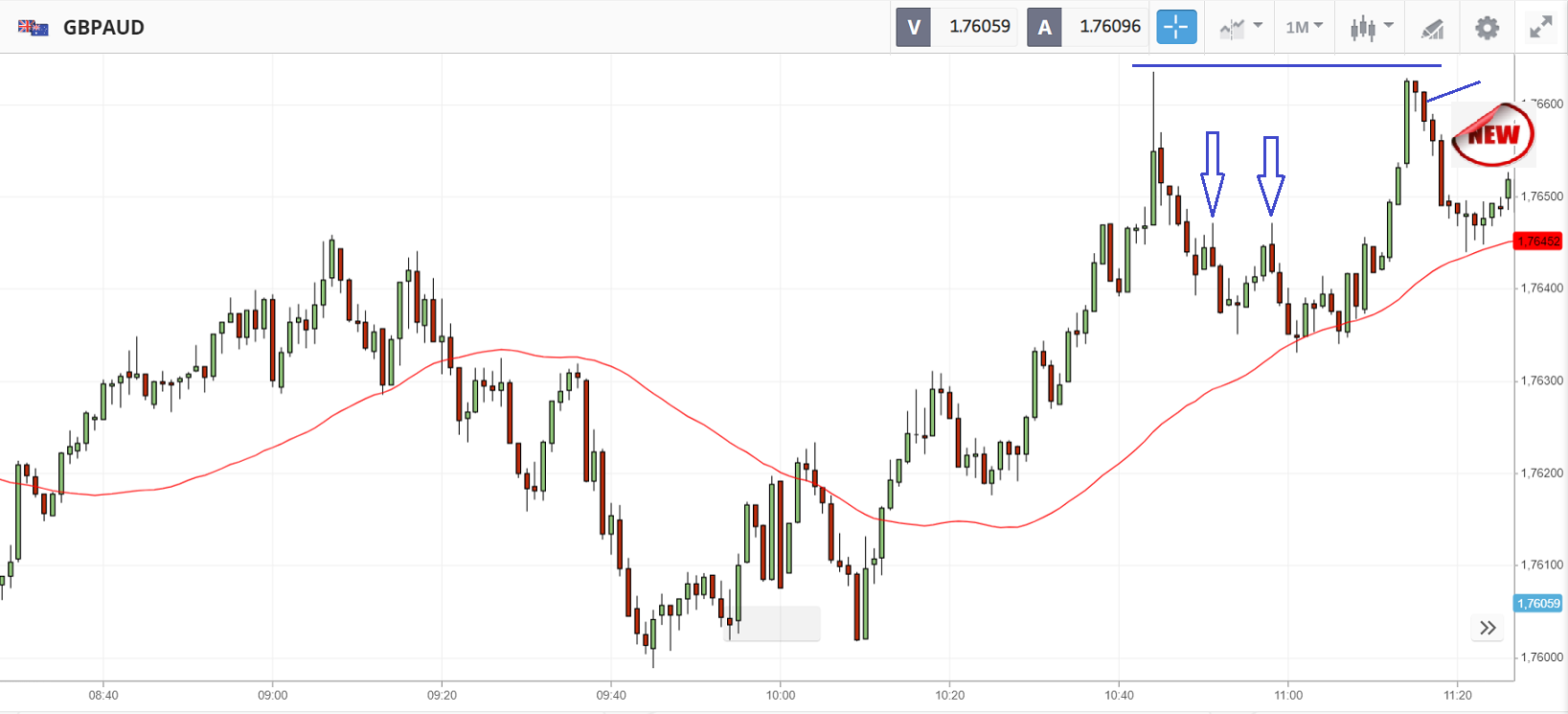This screenshot has height=714, width=1568.
Task: Click the 11:20 time axis label
Action: click(1458, 695)
